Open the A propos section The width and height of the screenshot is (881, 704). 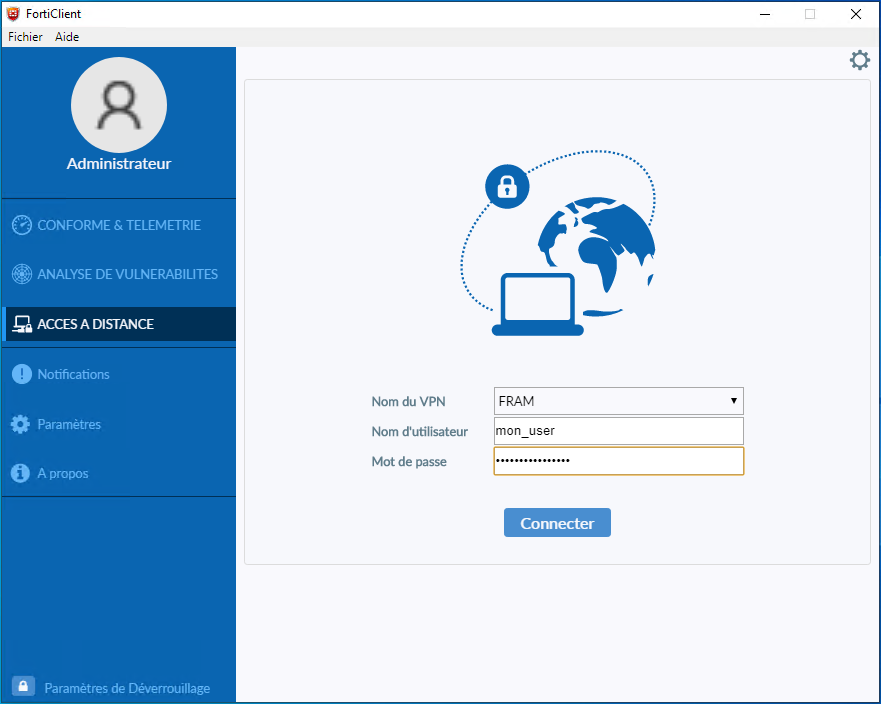point(63,474)
